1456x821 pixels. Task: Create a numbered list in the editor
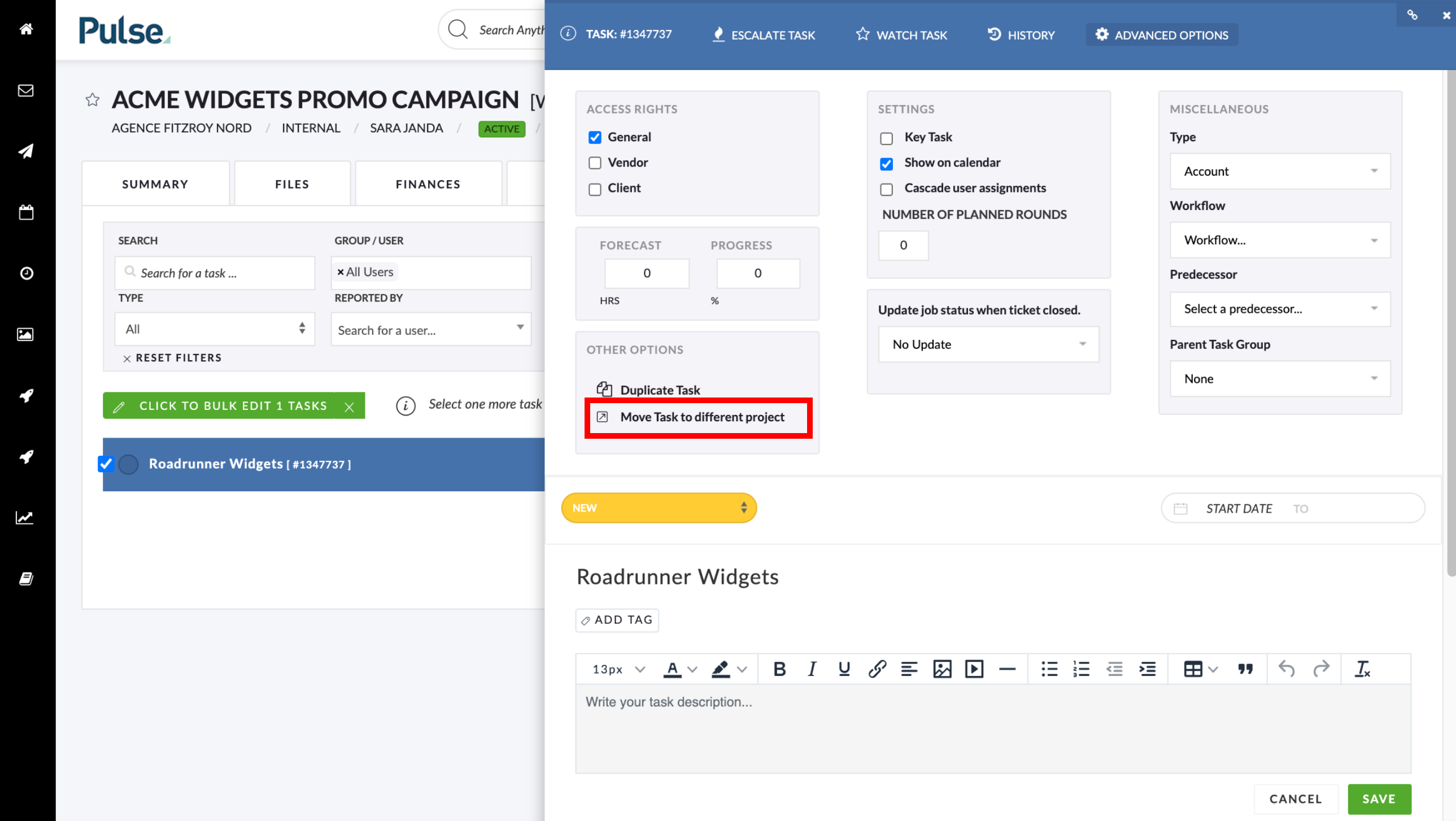tap(1080, 669)
